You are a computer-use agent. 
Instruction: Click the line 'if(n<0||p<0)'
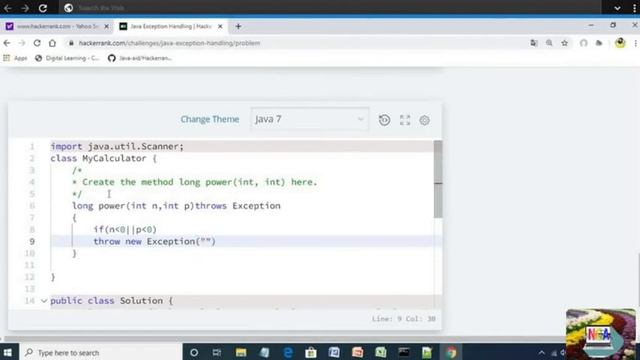(125, 229)
